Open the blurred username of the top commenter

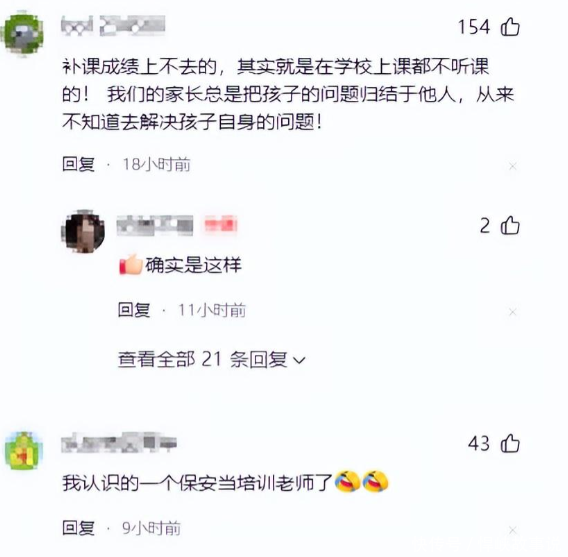[x=113, y=26]
